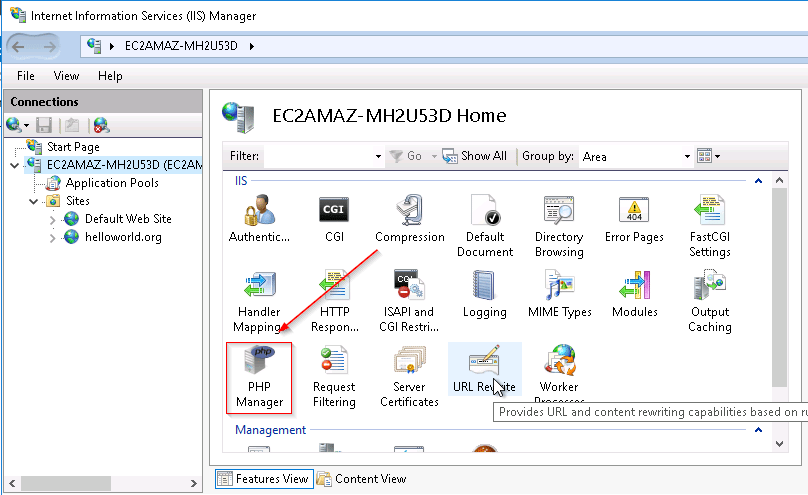Switch to Content View tab
This screenshot has height=495, width=808.
362,479
